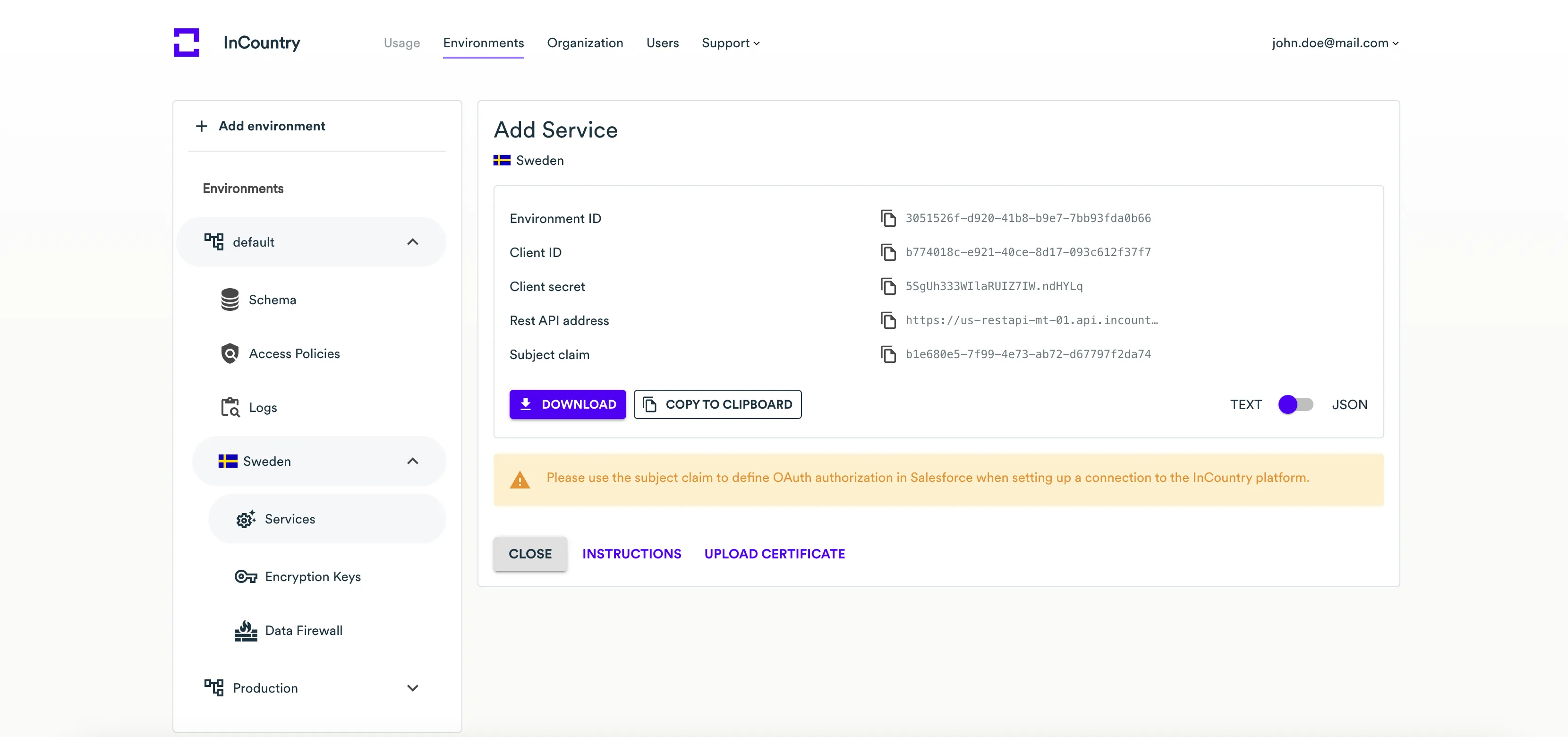Open Encryption Keys page

tap(312, 576)
